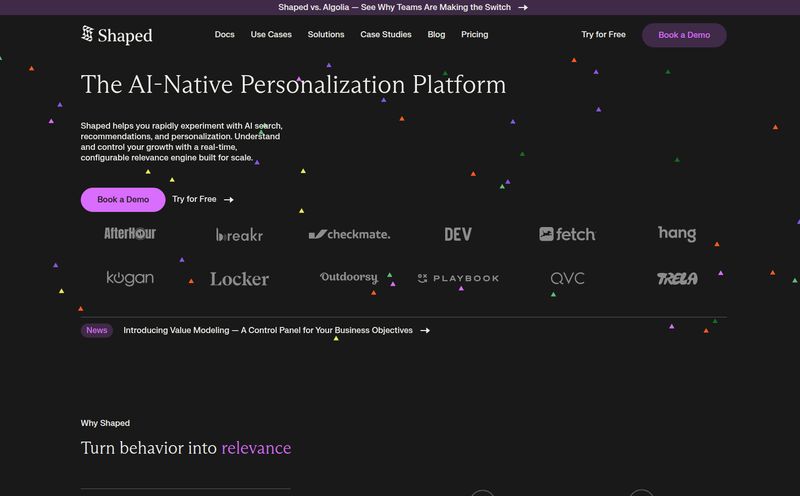Click the breakr logo

239,235
